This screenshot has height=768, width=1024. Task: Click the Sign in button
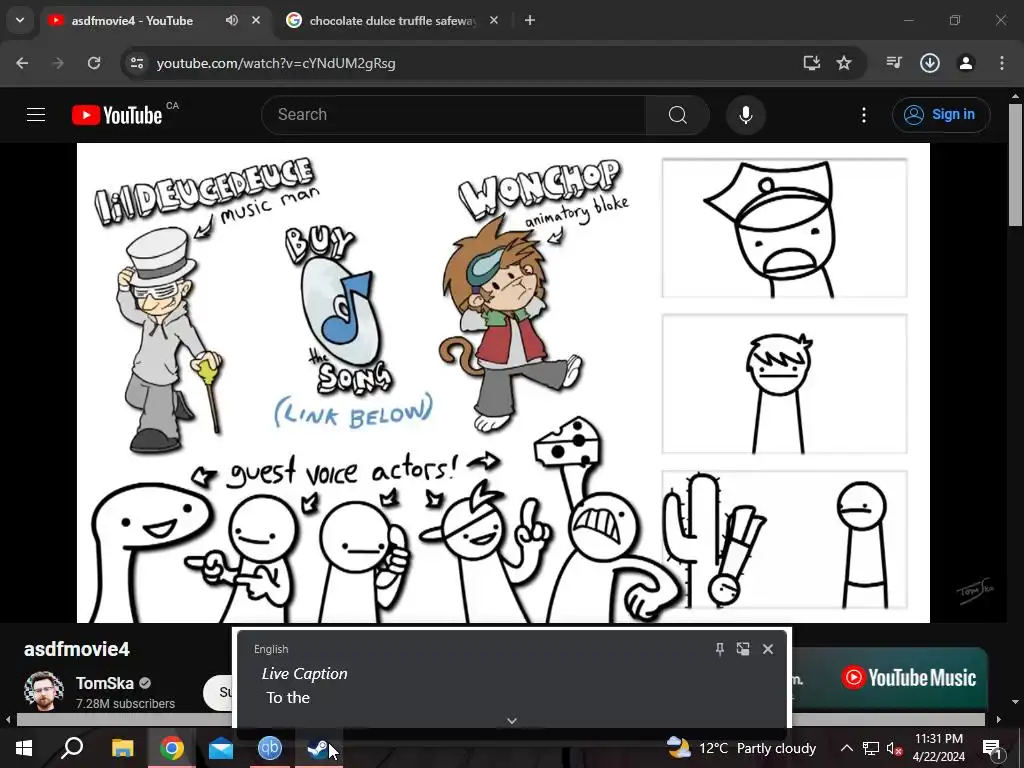[x=941, y=115]
